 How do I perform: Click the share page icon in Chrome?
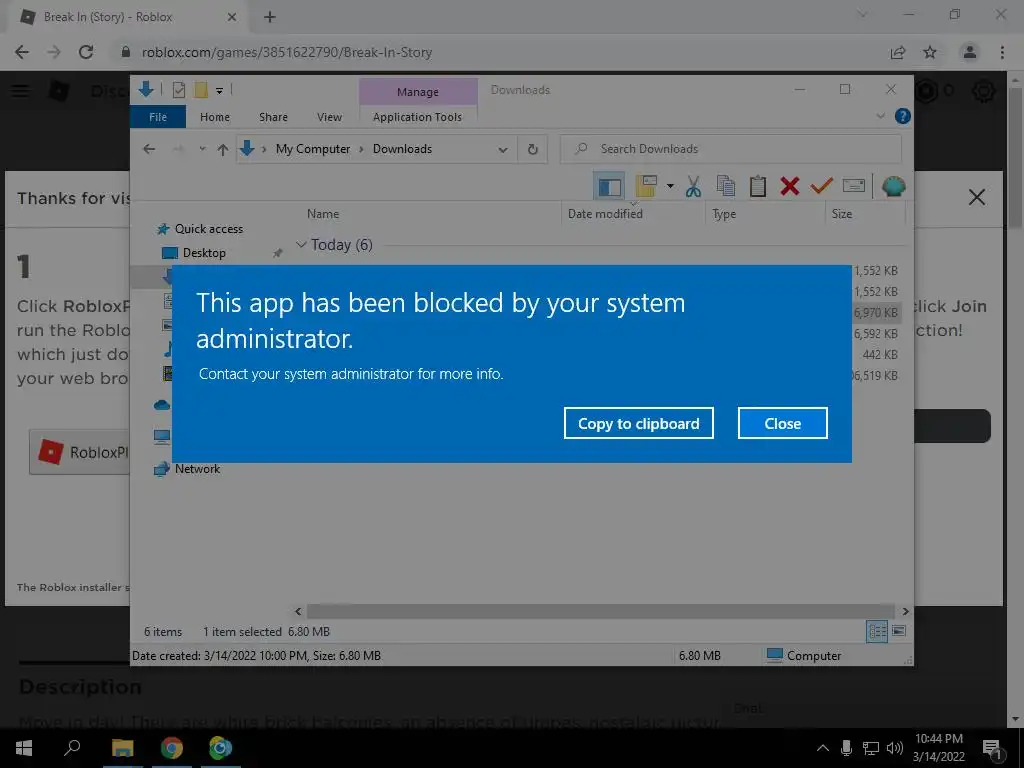point(898,52)
